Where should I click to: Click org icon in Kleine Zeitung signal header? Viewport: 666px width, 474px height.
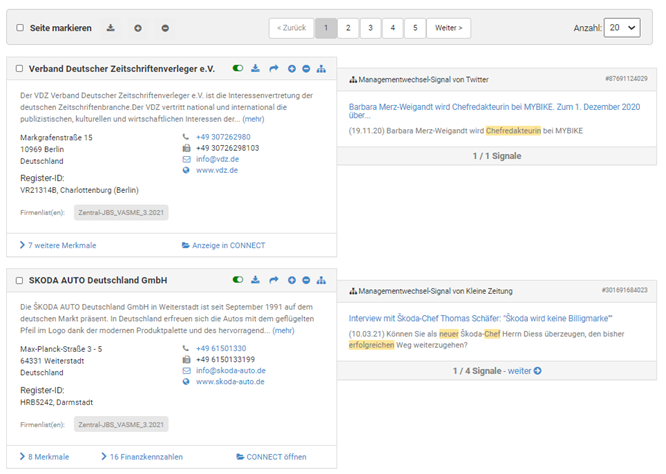(x=353, y=291)
